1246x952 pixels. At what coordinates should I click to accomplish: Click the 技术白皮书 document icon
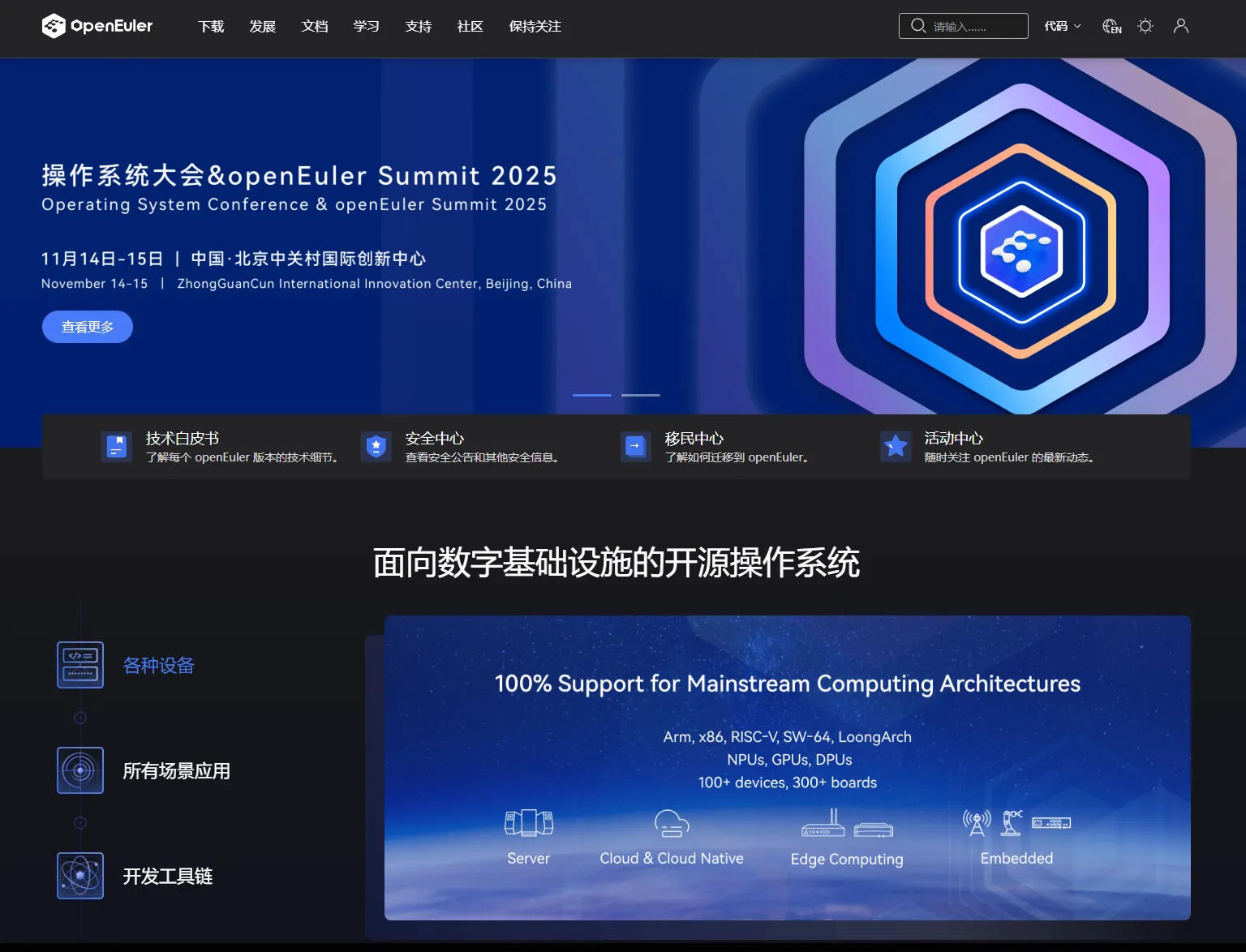(117, 446)
